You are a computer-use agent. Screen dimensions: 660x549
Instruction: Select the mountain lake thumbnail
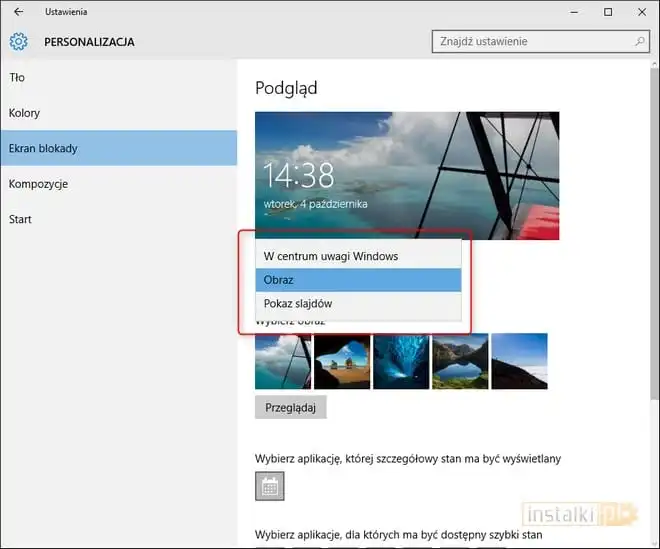pos(460,361)
